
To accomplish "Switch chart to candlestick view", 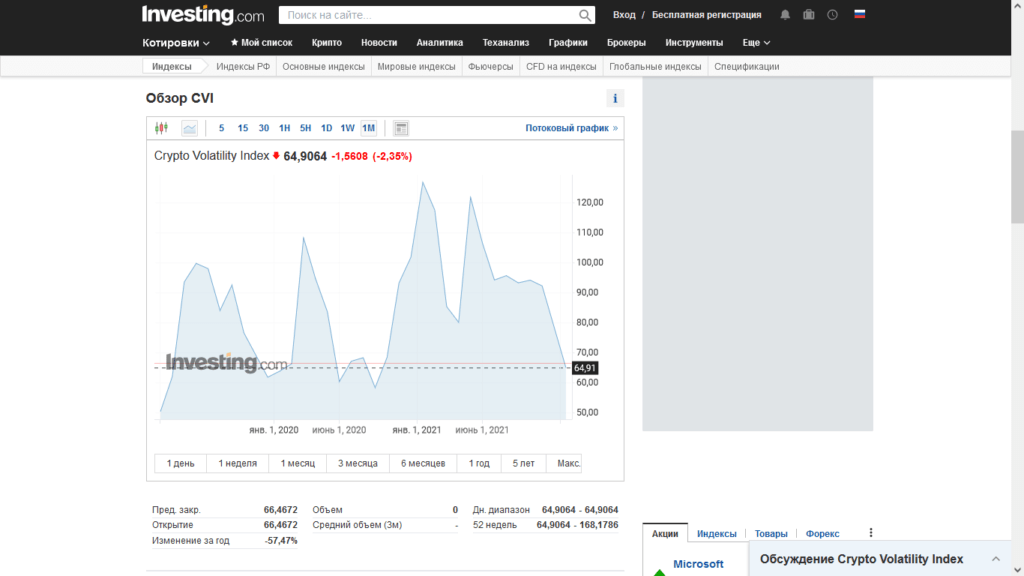I will pyautogui.click(x=162, y=128).
